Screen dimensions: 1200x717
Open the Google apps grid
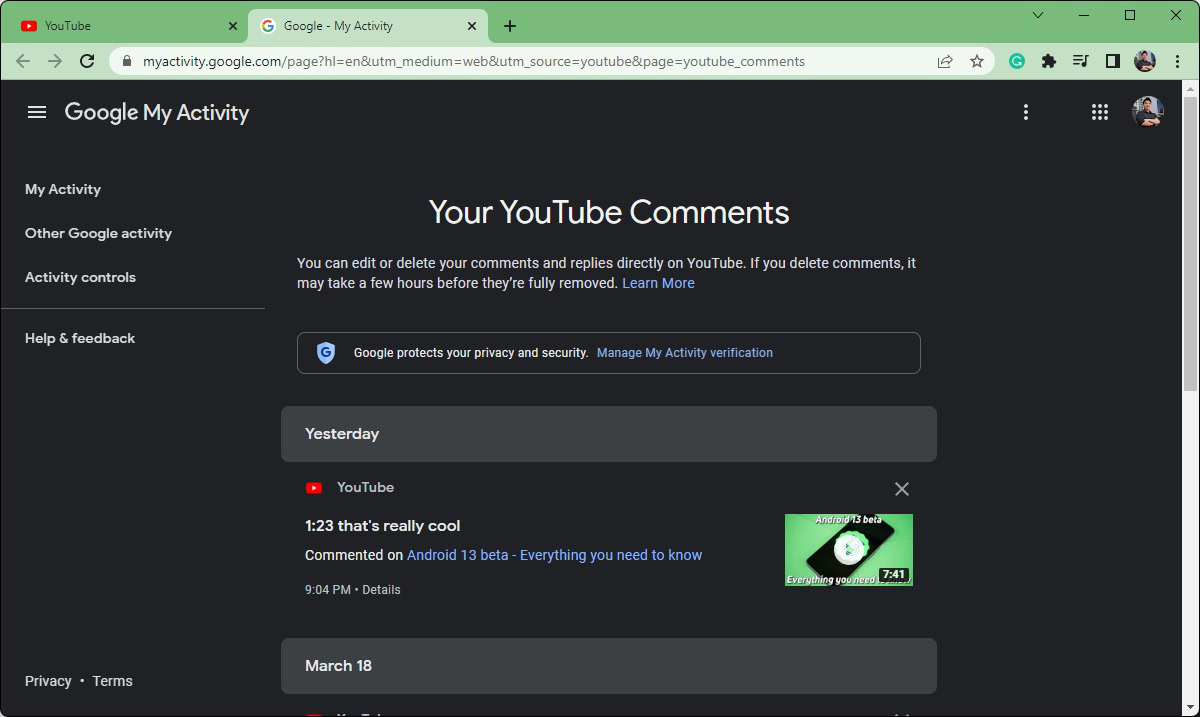pos(1100,112)
